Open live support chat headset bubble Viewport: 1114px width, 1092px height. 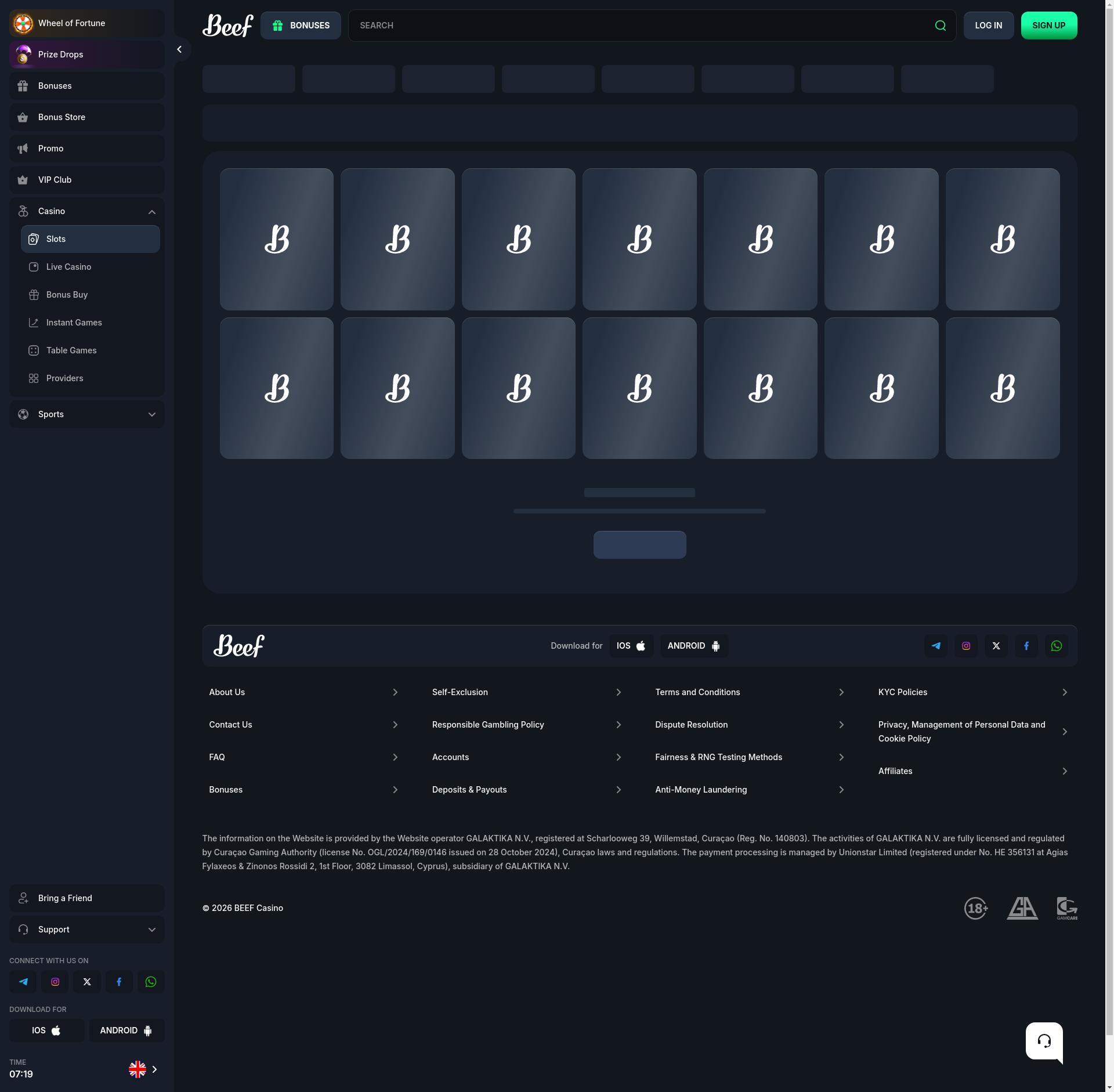tap(1044, 1041)
